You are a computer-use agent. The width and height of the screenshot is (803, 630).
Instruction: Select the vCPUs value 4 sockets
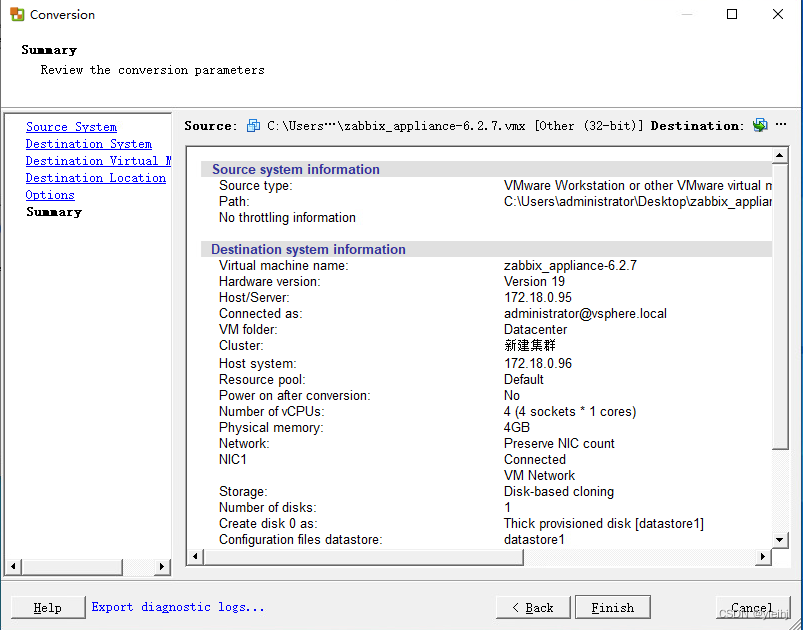[x=570, y=411]
